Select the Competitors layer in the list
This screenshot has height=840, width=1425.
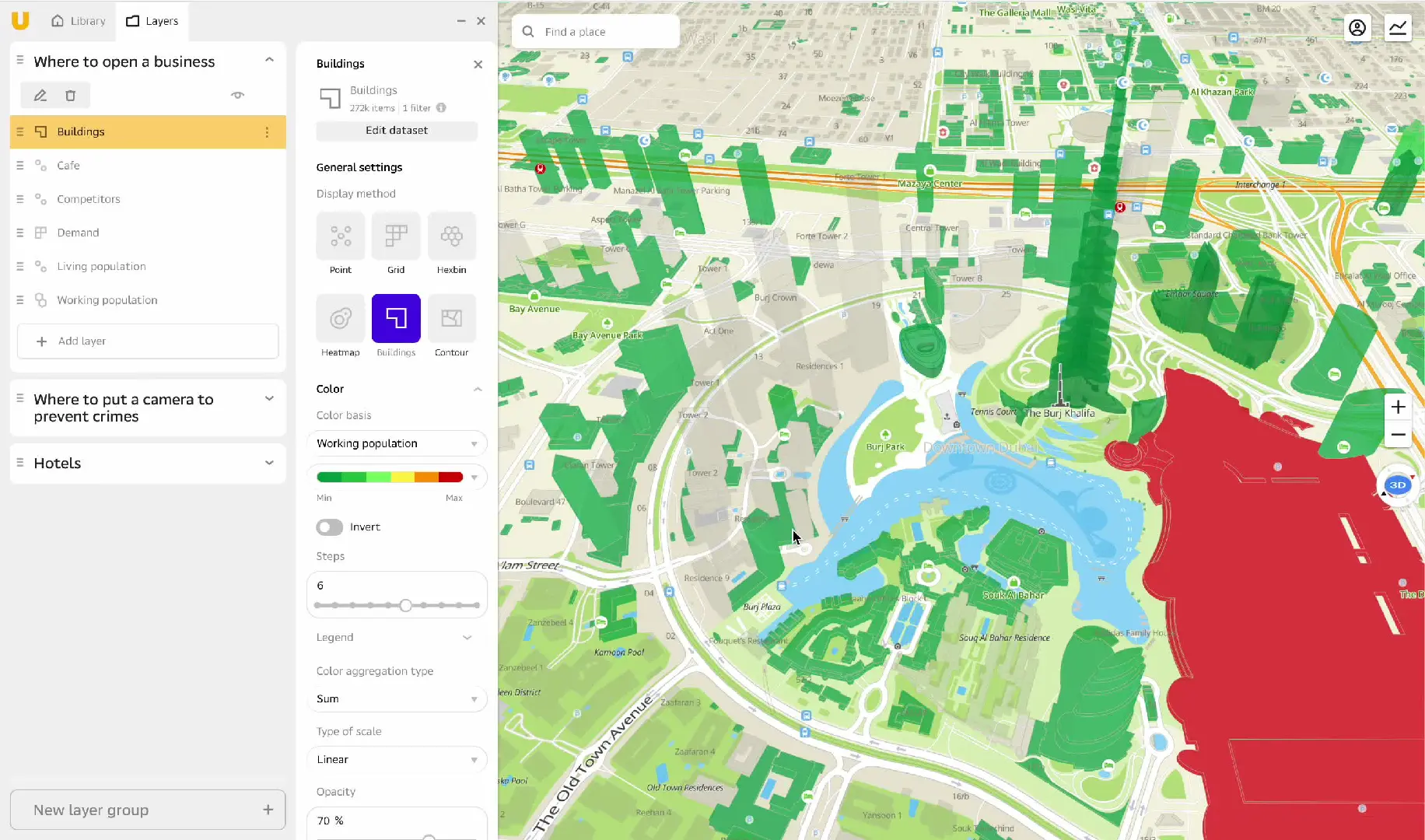click(89, 199)
